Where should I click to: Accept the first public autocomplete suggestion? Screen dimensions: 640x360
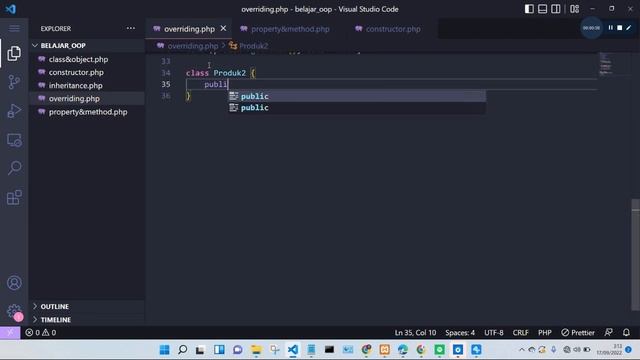[357, 96]
